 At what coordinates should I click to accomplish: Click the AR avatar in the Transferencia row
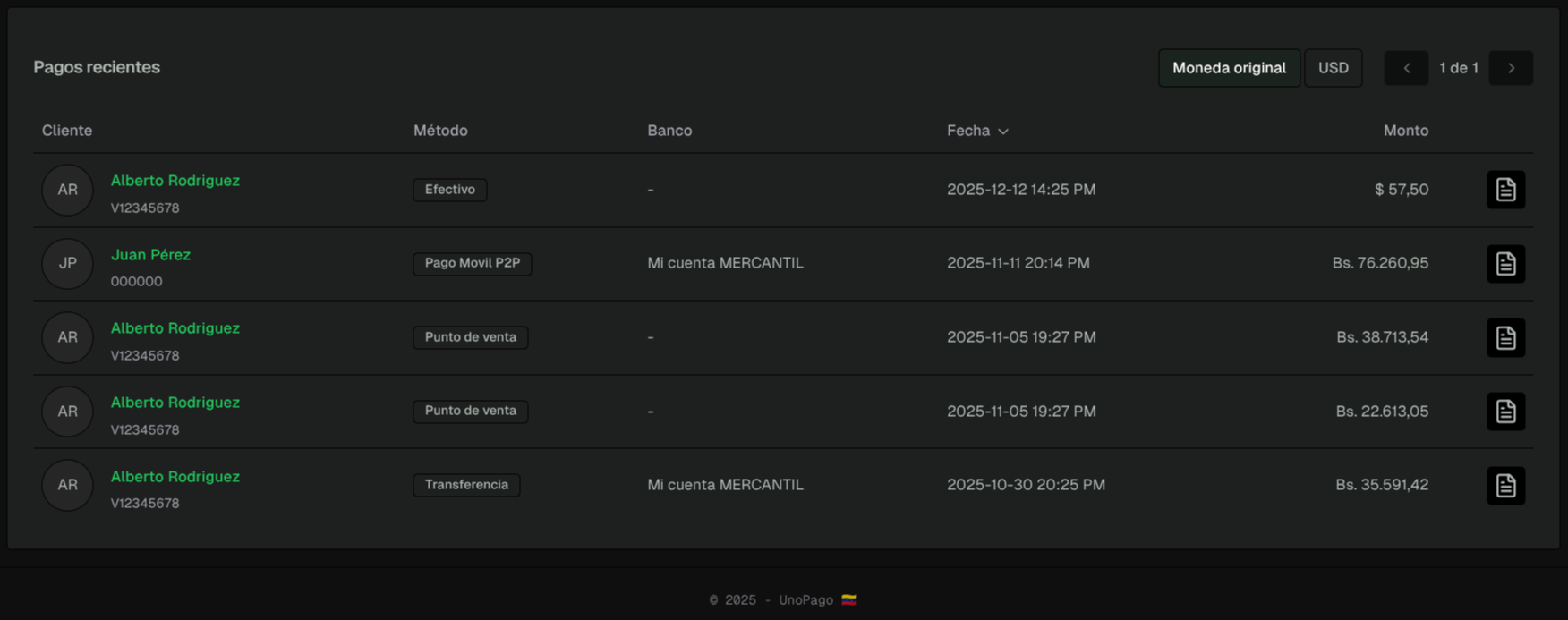click(67, 485)
